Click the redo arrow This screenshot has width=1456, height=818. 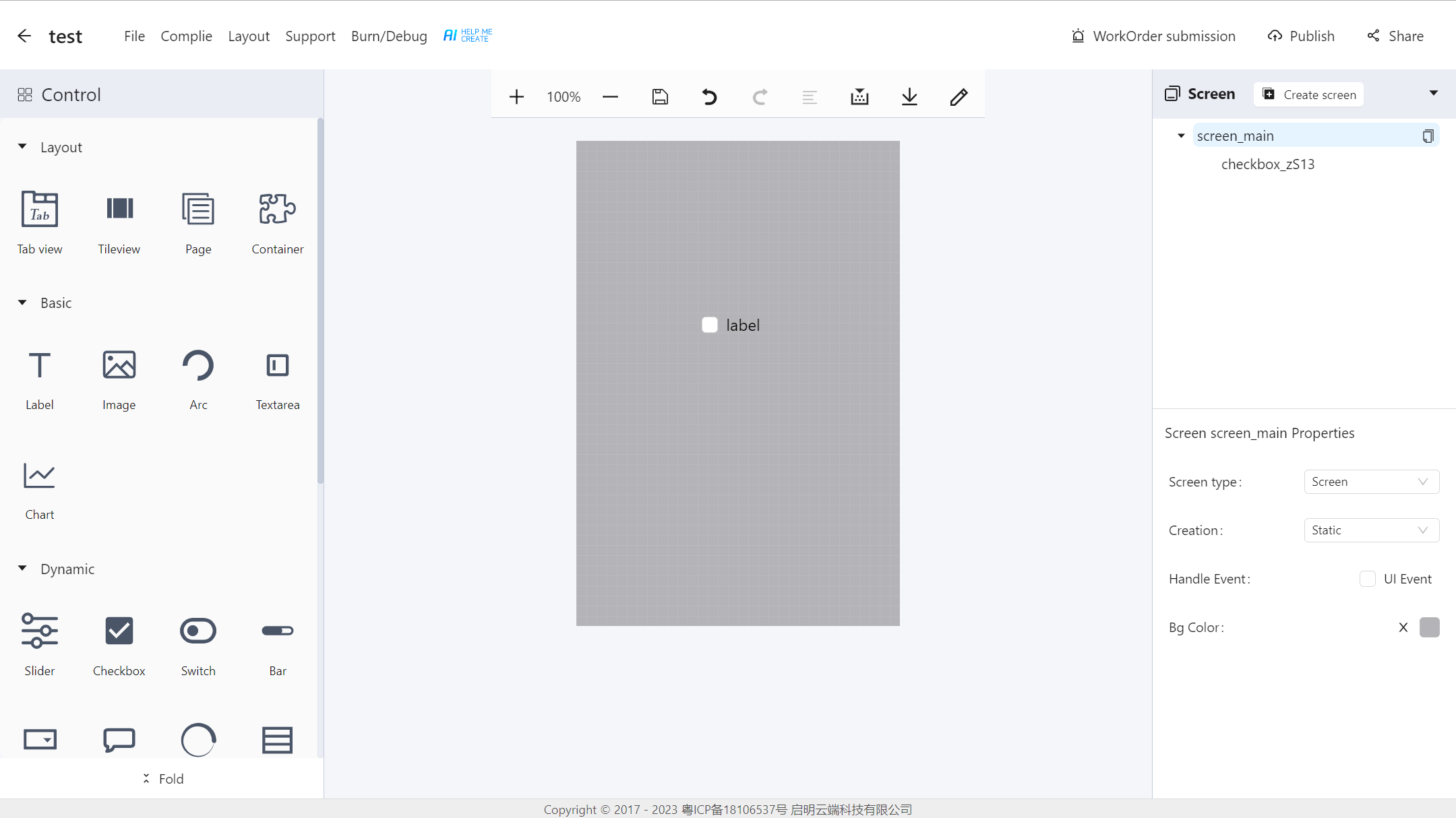click(x=760, y=97)
